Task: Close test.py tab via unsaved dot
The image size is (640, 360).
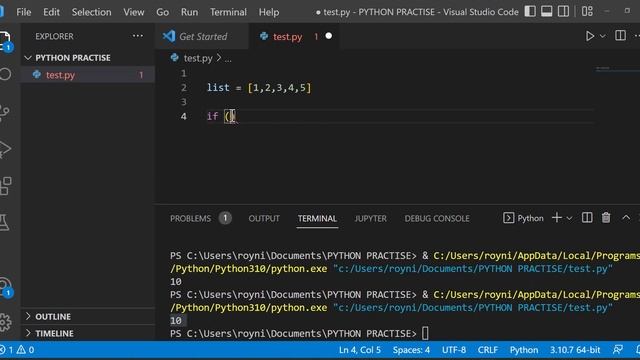Action: tap(329, 36)
